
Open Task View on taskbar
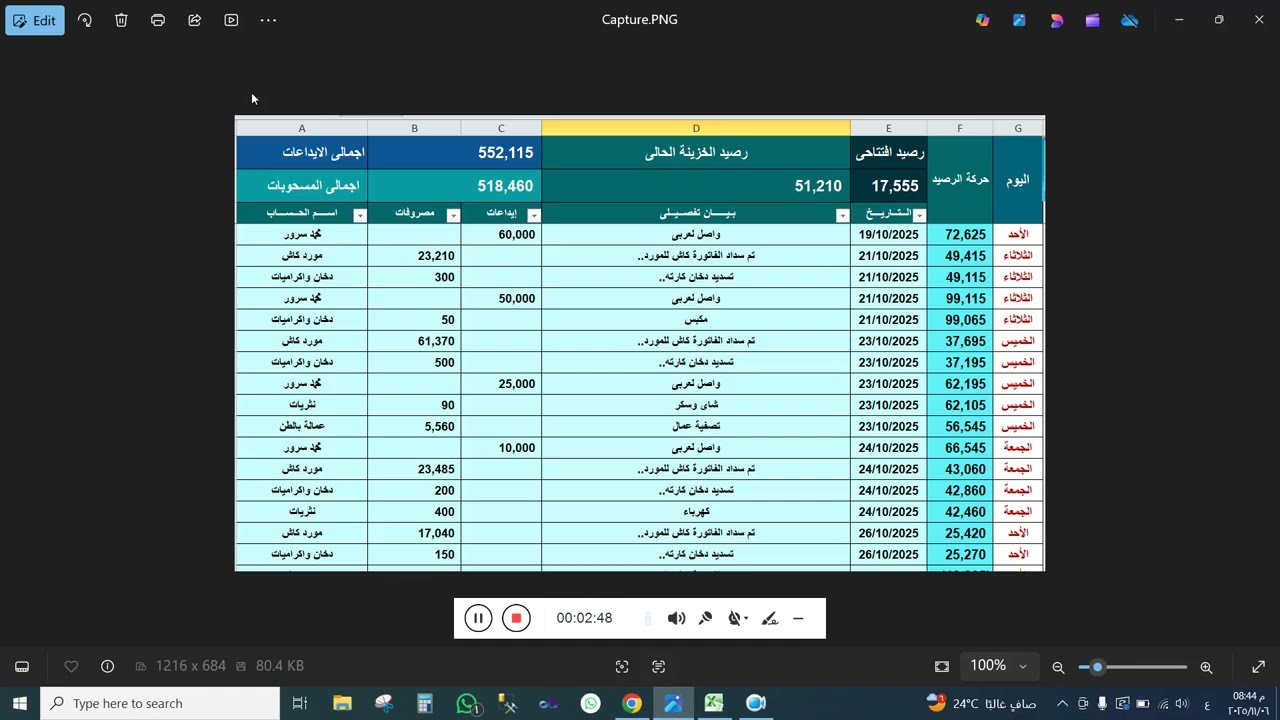tap(299, 703)
